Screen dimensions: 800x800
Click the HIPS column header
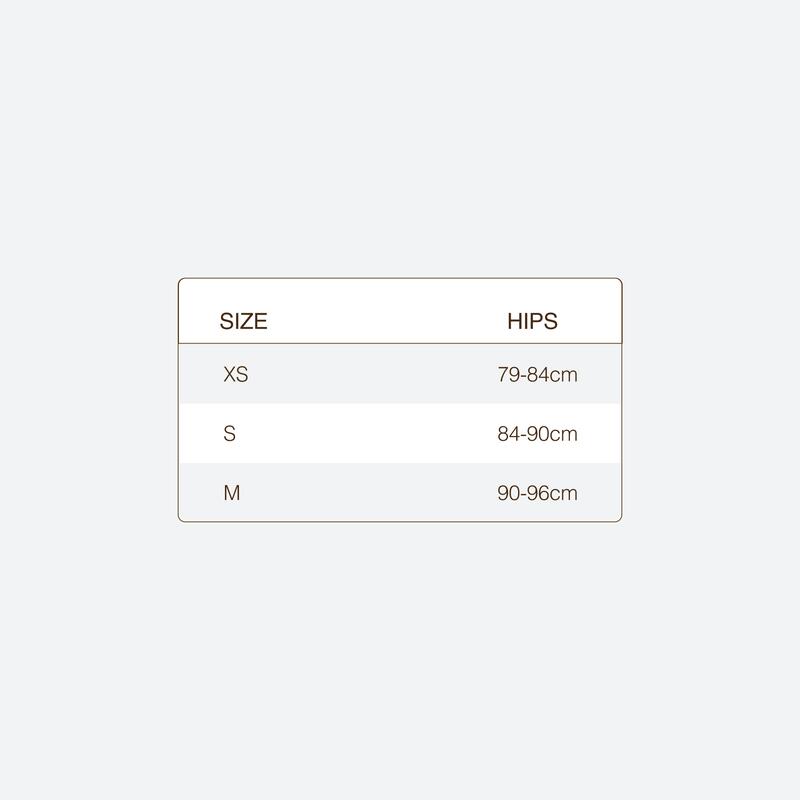tap(532, 321)
